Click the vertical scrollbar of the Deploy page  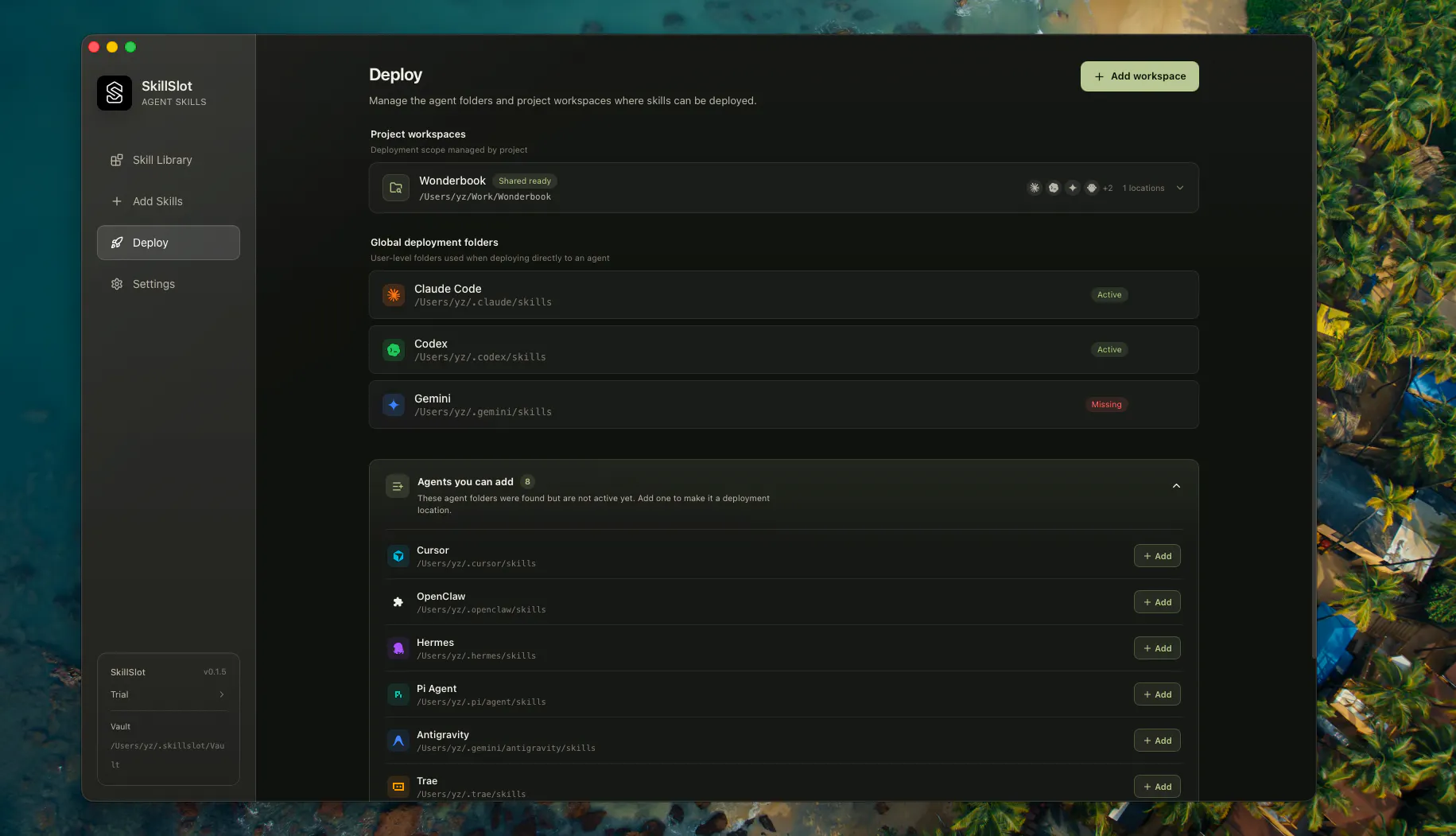1312,350
